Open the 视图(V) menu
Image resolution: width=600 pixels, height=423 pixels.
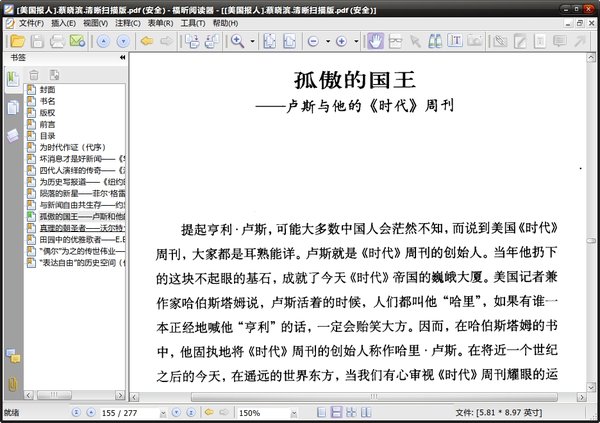[96, 23]
